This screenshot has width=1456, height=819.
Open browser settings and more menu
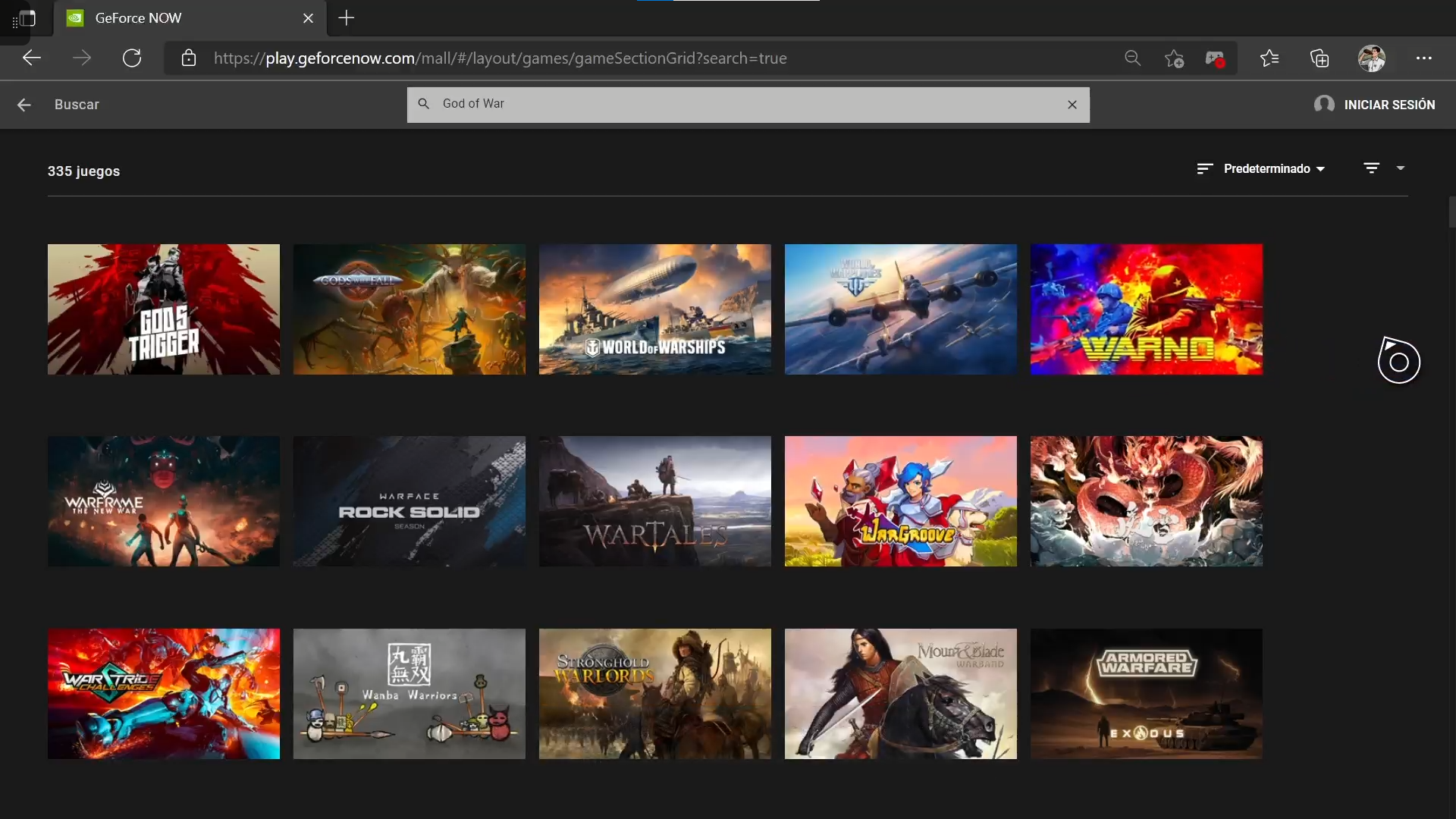coord(1424,58)
